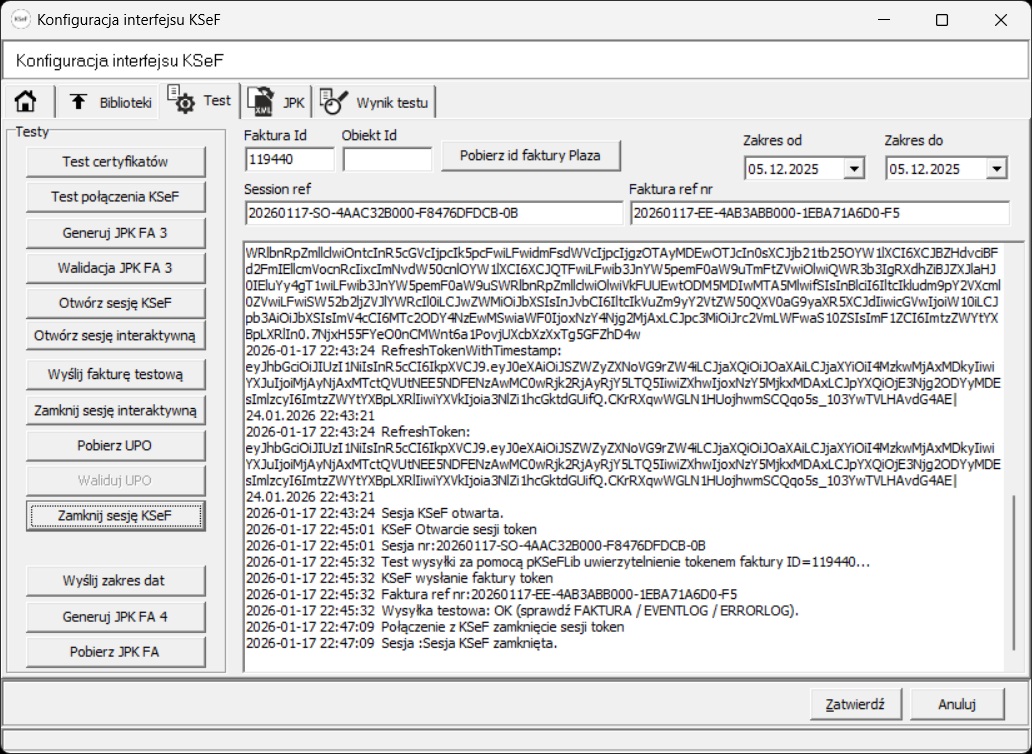
Task: Click the Zakres od date value
Action: point(784,169)
